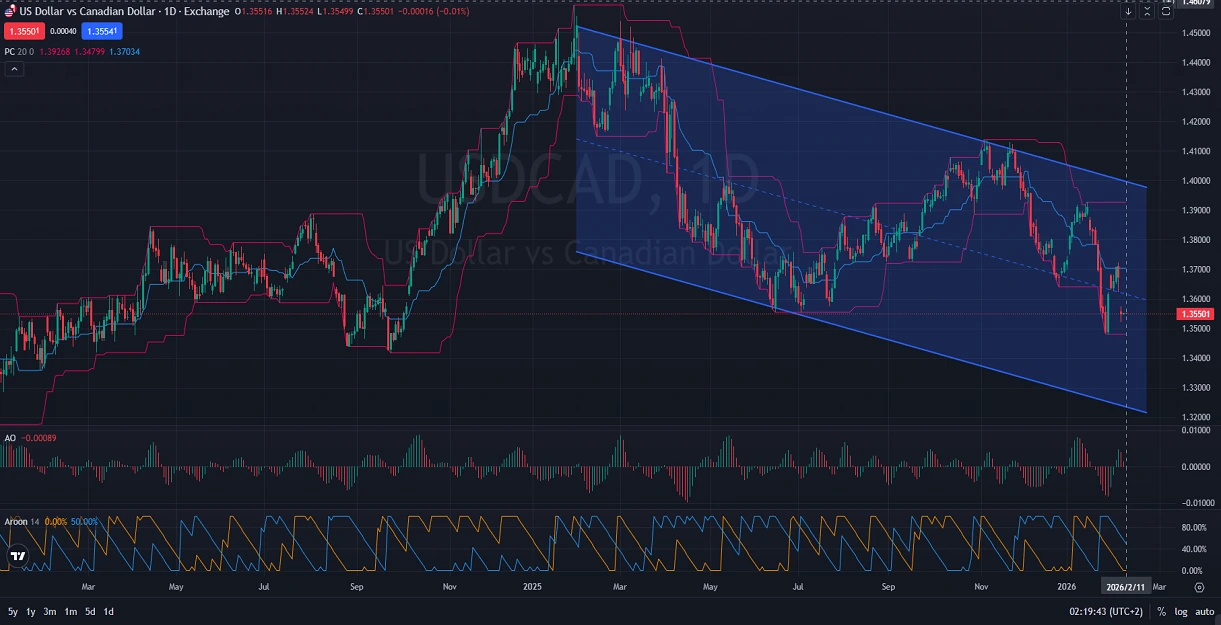Collapse the legend with the chevron arrow
Viewport: 1221px width, 625px height.
pos(14,69)
